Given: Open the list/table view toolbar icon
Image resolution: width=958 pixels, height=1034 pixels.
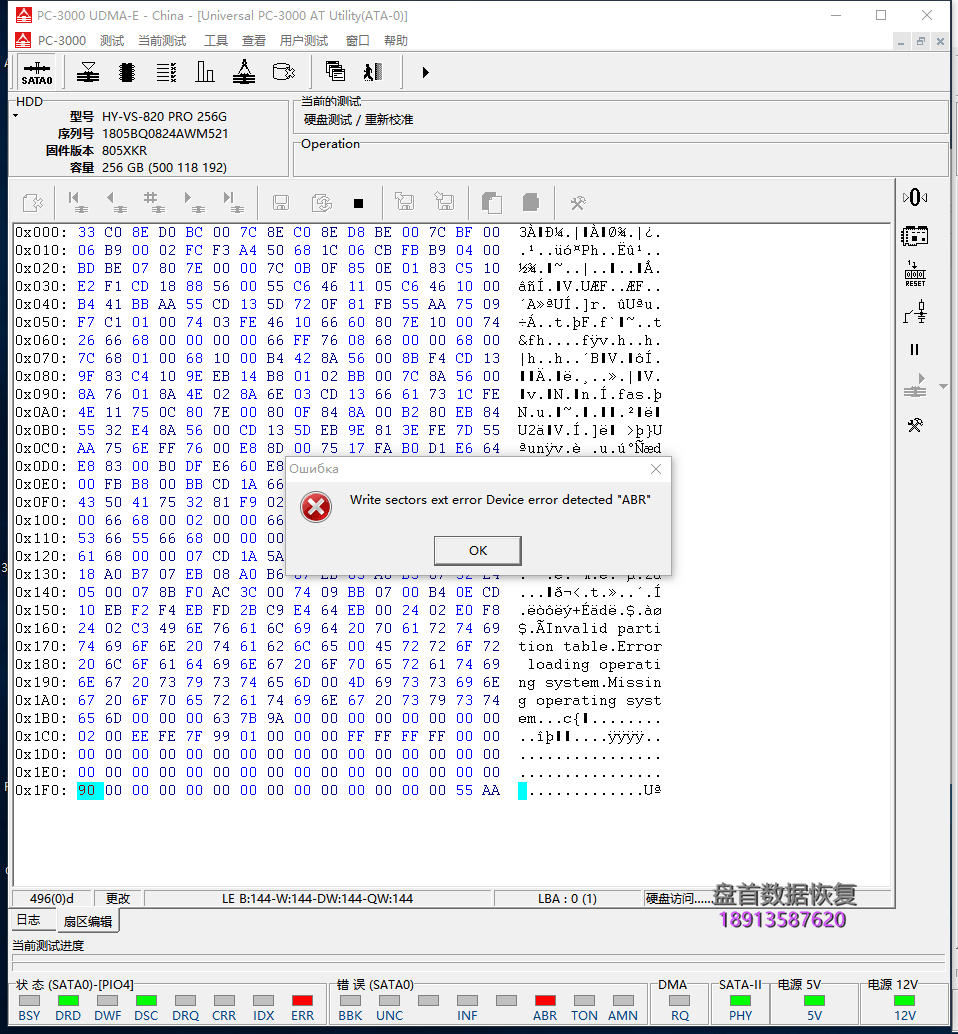Looking at the screenshot, I should [x=166, y=72].
